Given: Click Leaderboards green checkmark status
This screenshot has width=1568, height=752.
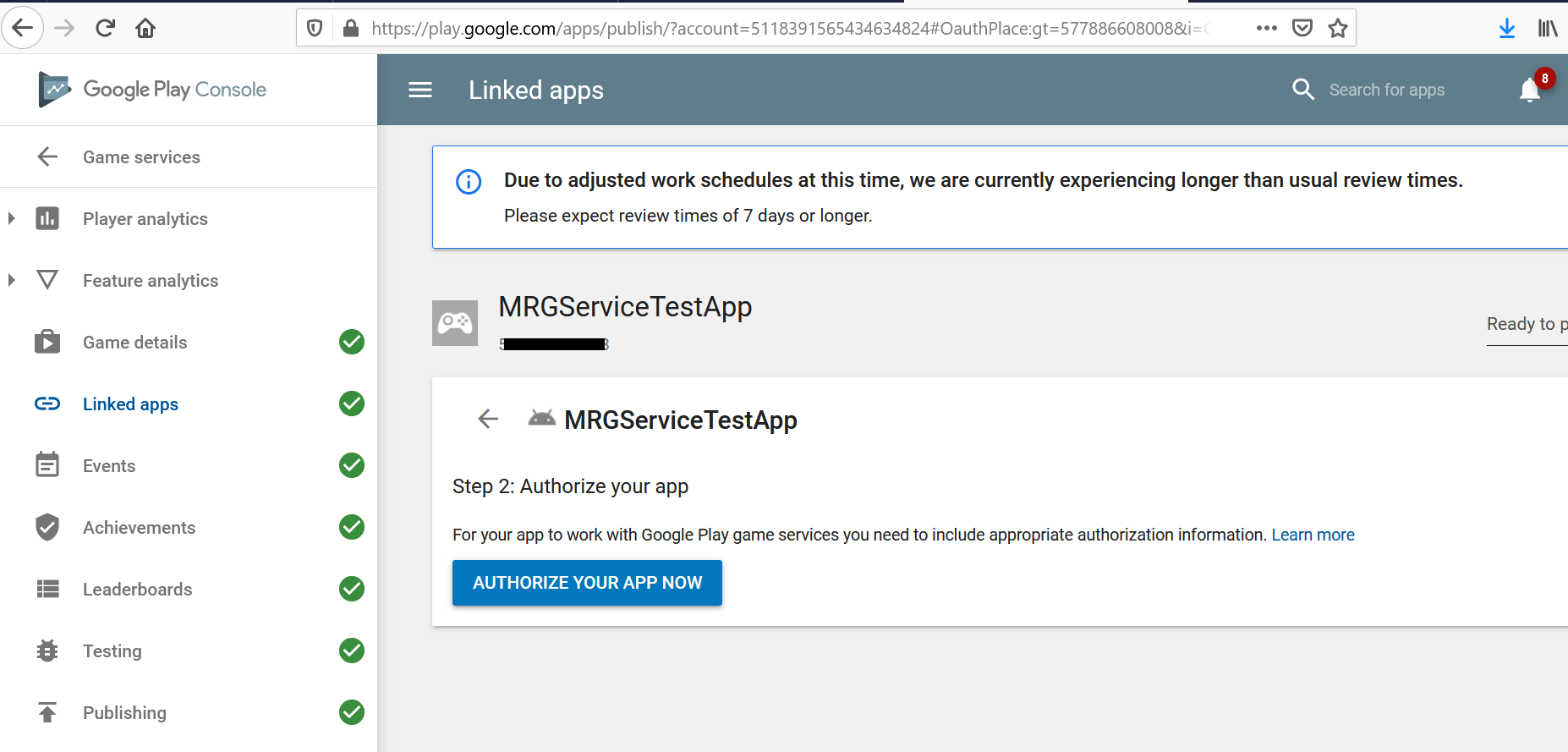Looking at the screenshot, I should click(x=352, y=589).
